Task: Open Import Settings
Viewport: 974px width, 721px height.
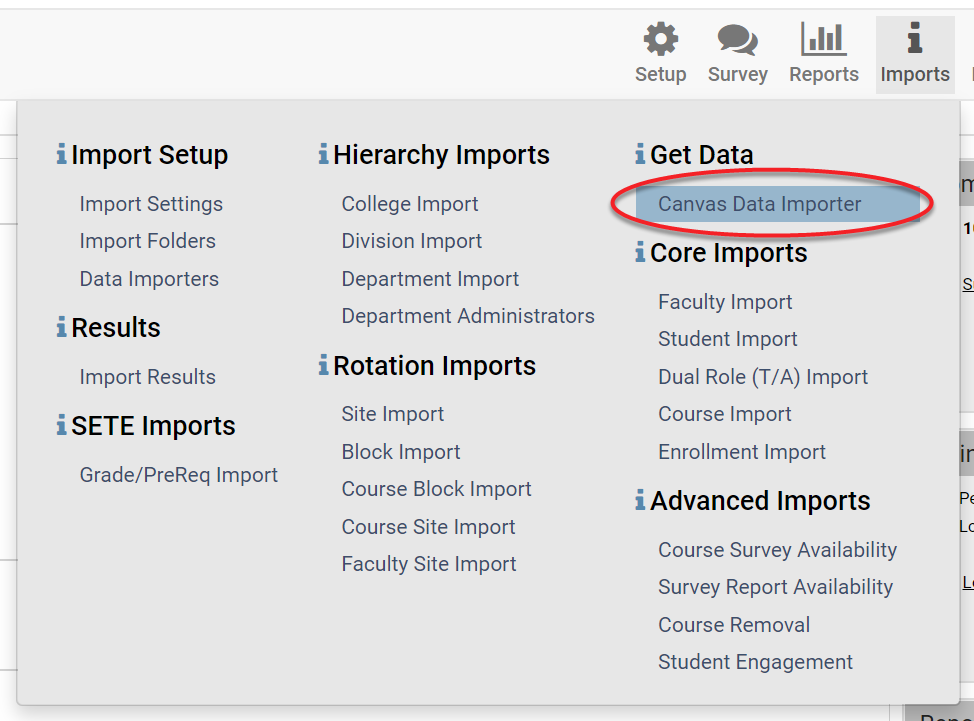Action: pyautogui.click(x=151, y=204)
